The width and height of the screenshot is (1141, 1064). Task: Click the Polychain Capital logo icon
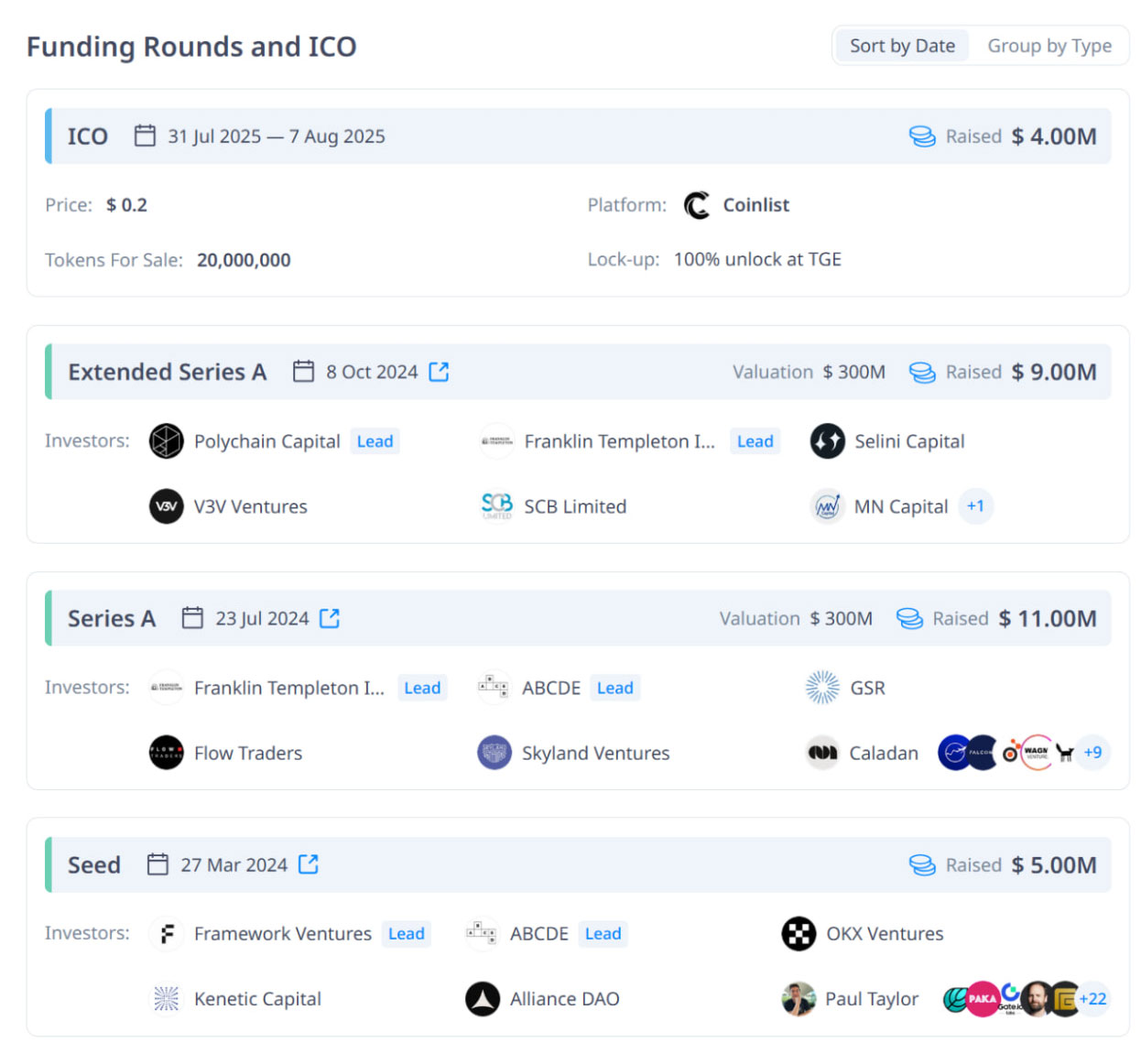pos(167,441)
